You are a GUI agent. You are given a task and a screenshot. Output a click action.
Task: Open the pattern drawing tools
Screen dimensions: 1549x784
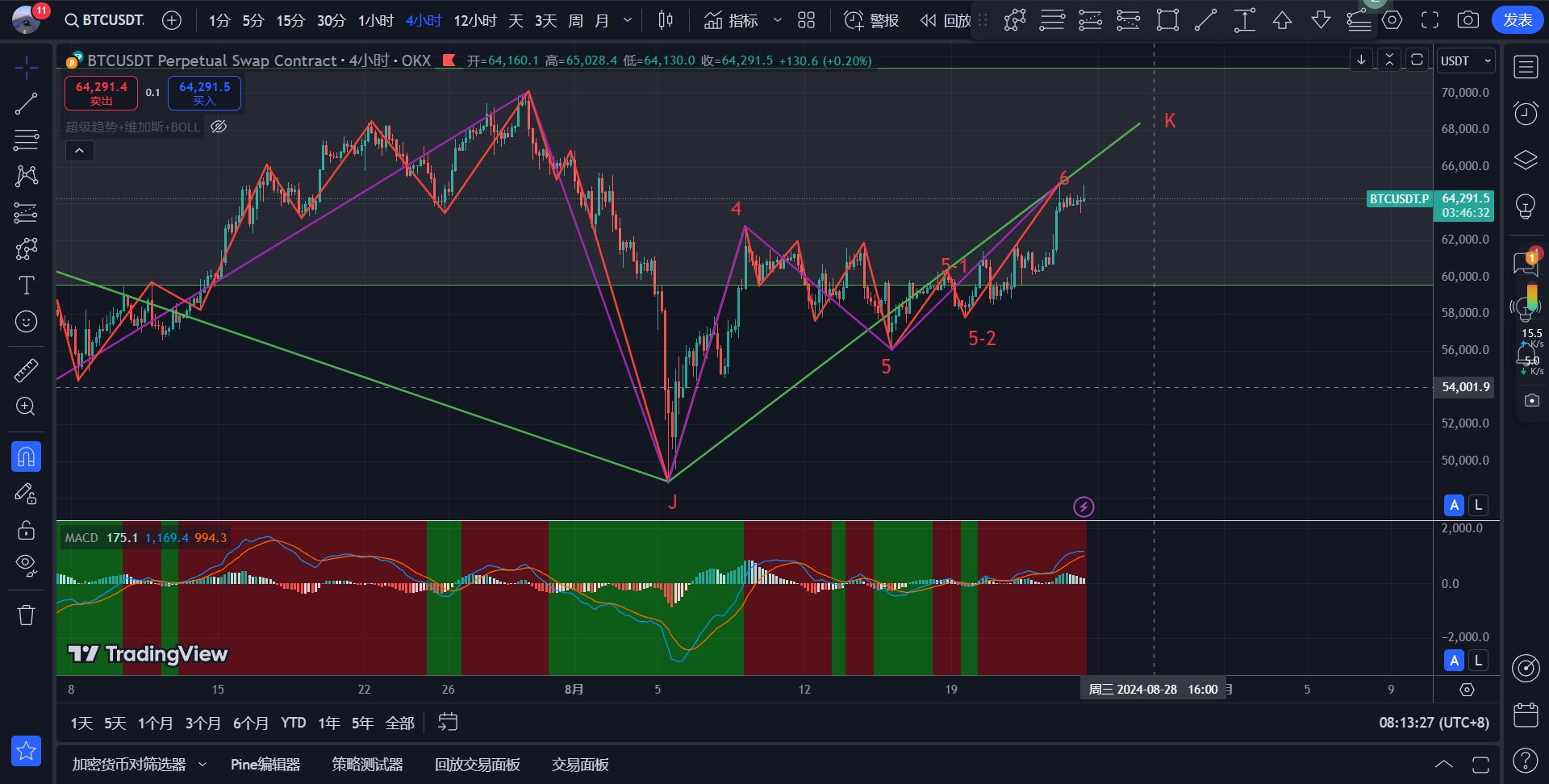(x=27, y=176)
